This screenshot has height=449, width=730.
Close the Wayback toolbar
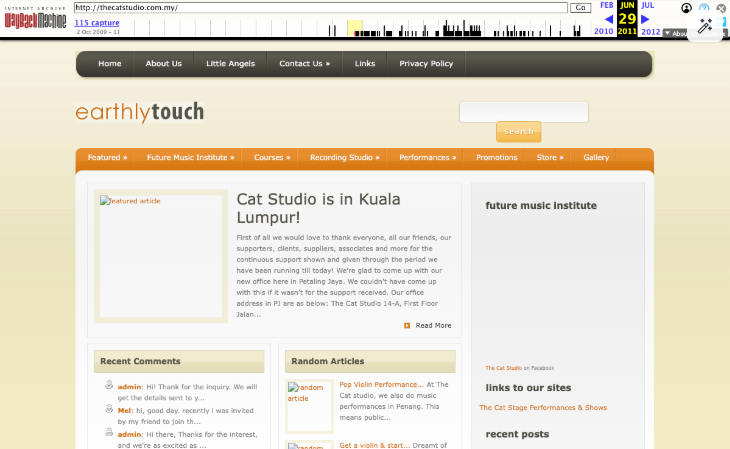coord(721,8)
